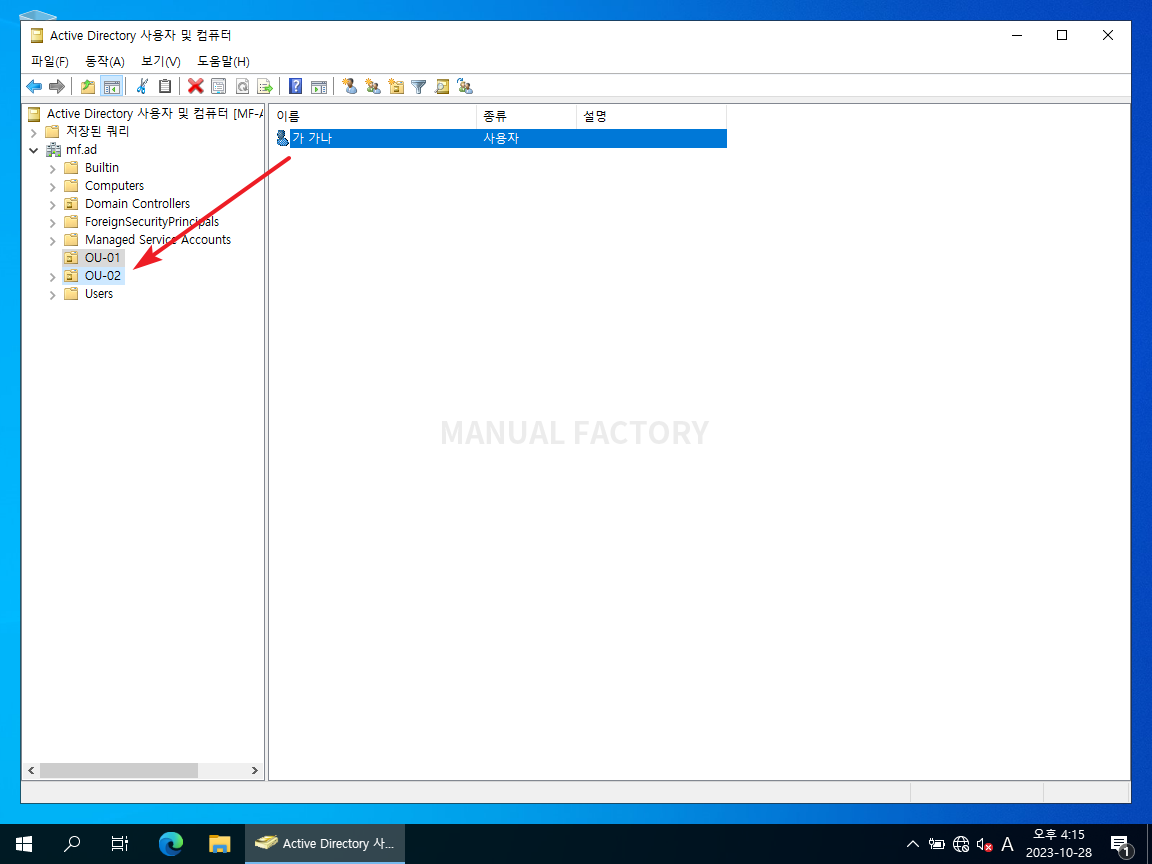This screenshot has width=1152, height=864.
Task: Expand Managed Service Accounts node
Action: point(52,241)
